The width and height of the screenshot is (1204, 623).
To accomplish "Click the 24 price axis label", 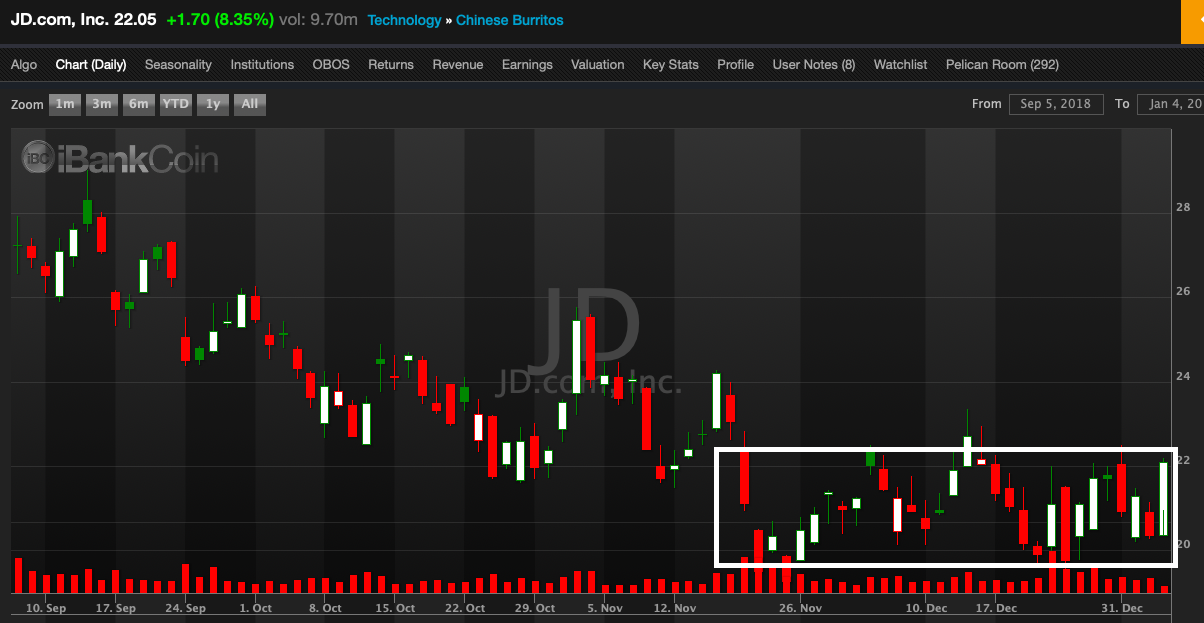I will click(1183, 376).
